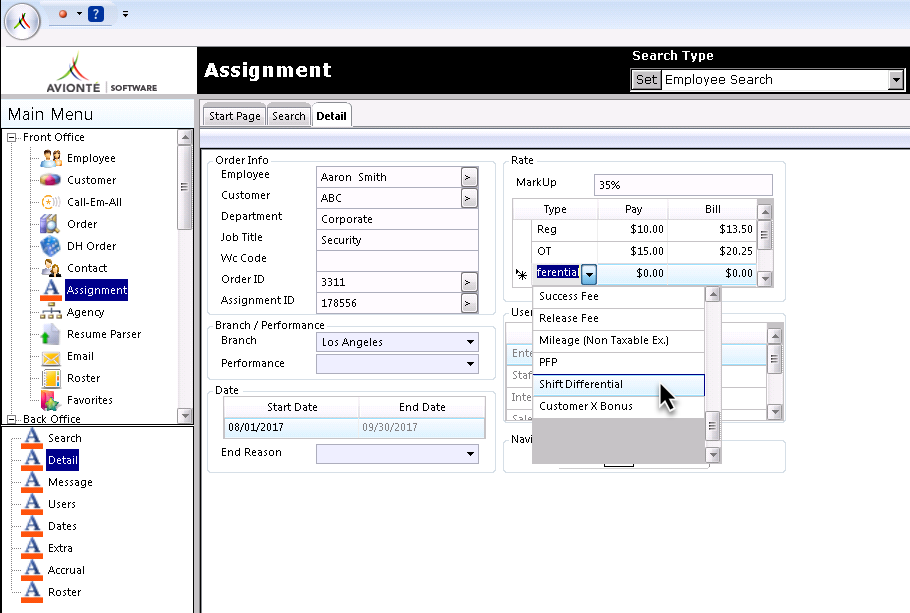Collapse the Front Office tree node
Screen dimensions: 910x613
[x=11, y=138]
